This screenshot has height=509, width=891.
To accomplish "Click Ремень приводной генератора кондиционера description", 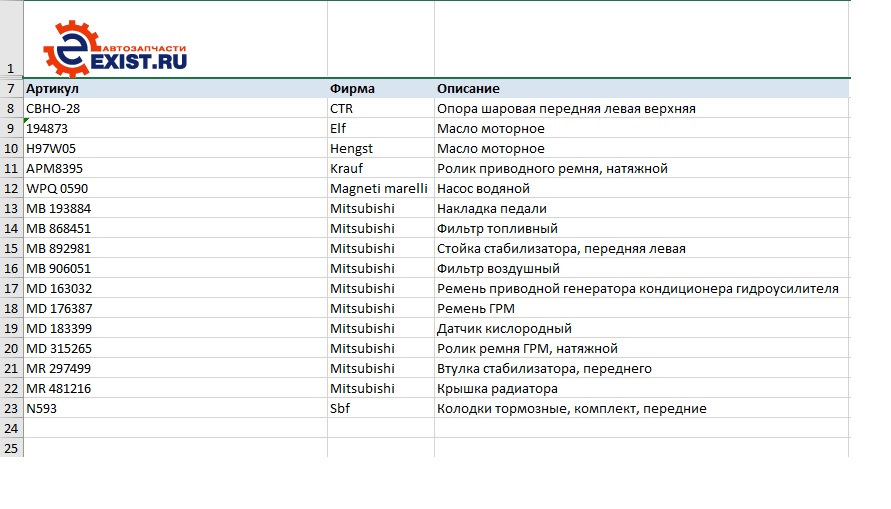I will (x=642, y=289).
